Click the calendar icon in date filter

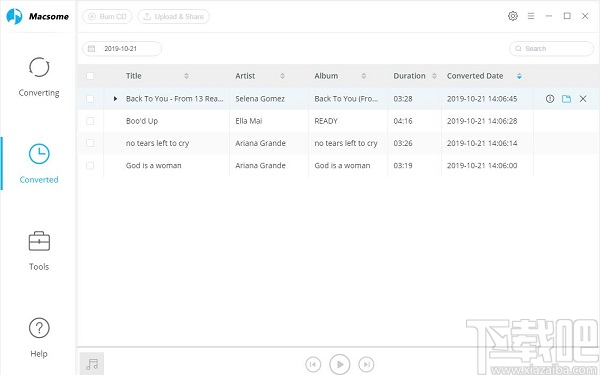tap(92, 49)
